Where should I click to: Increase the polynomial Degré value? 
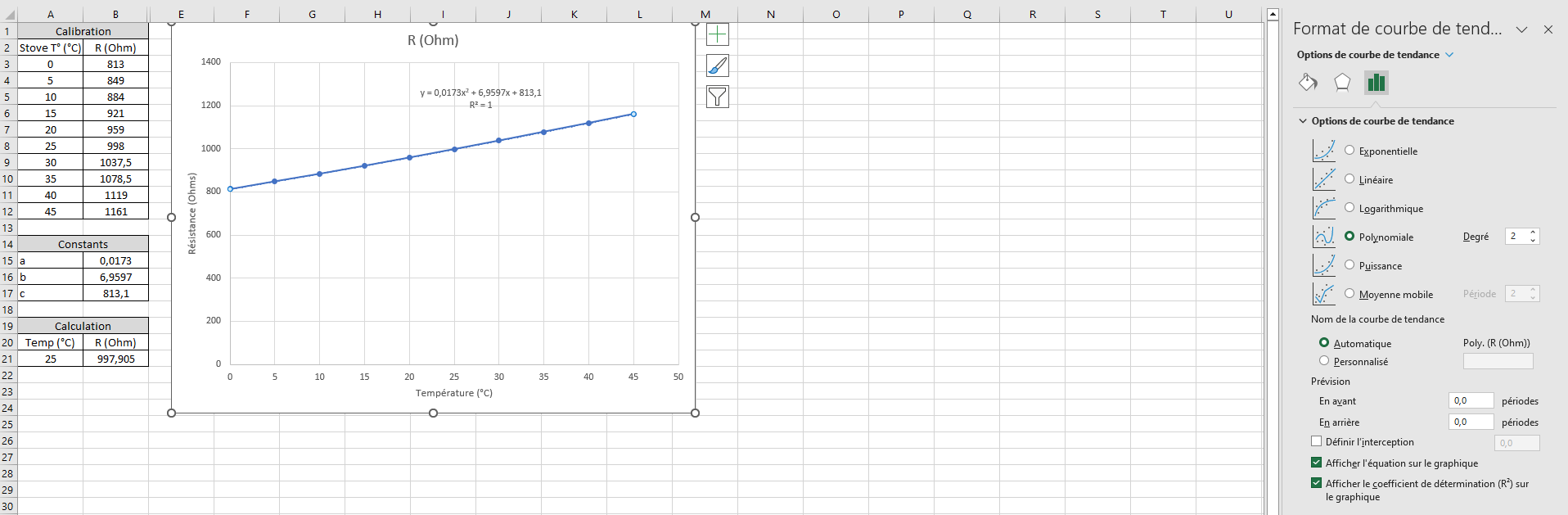tap(1533, 233)
